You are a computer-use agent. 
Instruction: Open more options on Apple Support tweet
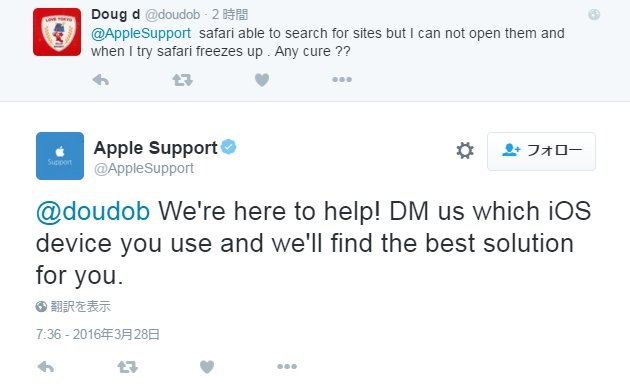click(287, 366)
